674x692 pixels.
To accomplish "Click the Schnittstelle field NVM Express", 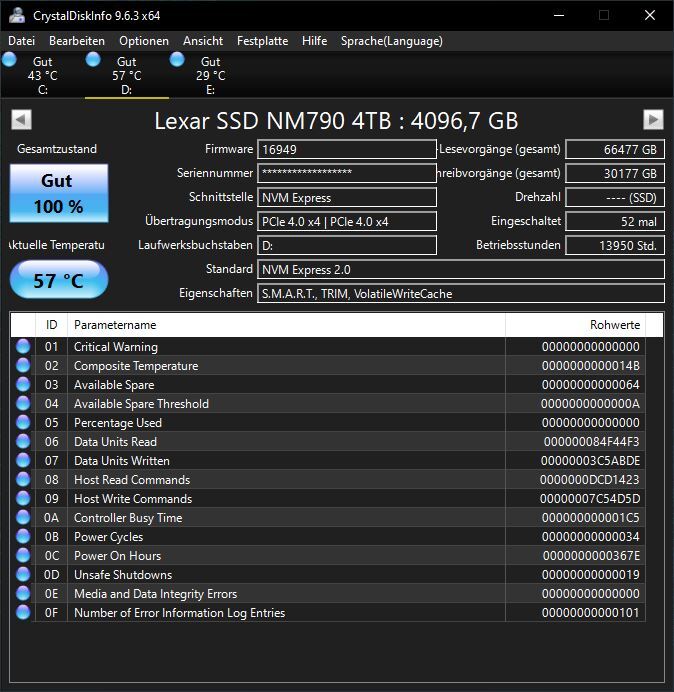I will point(347,197).
